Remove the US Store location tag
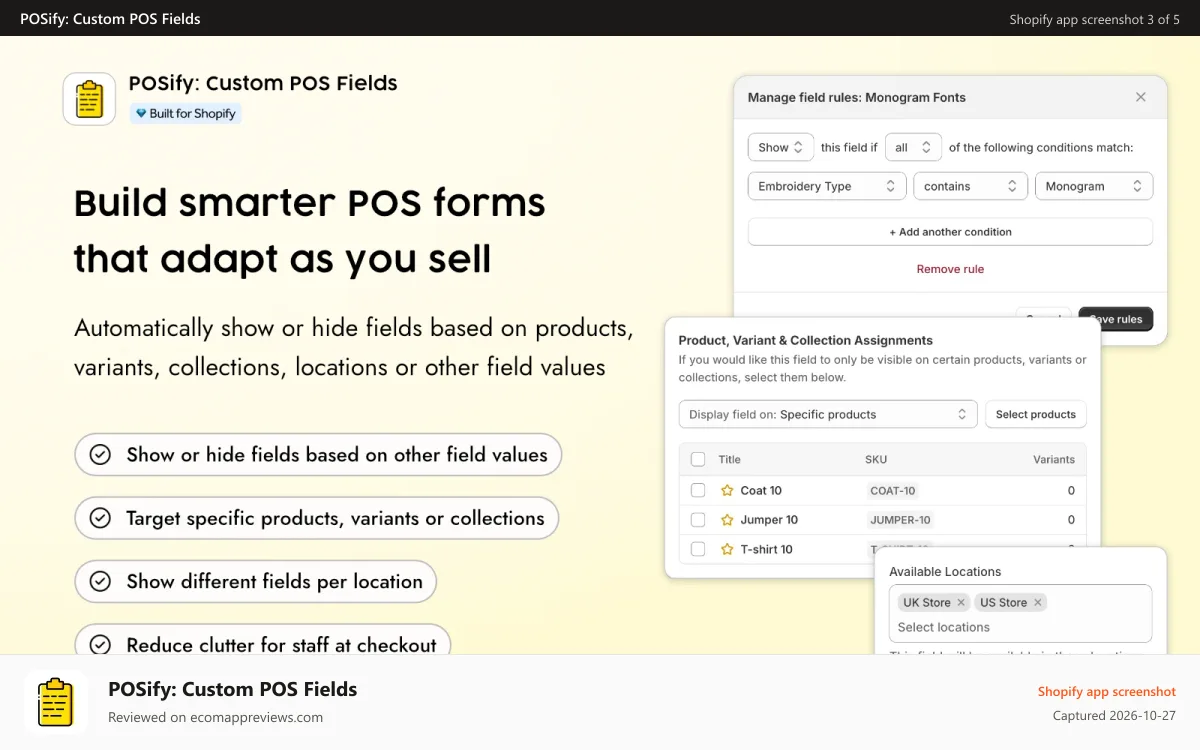 (1038, 602)
